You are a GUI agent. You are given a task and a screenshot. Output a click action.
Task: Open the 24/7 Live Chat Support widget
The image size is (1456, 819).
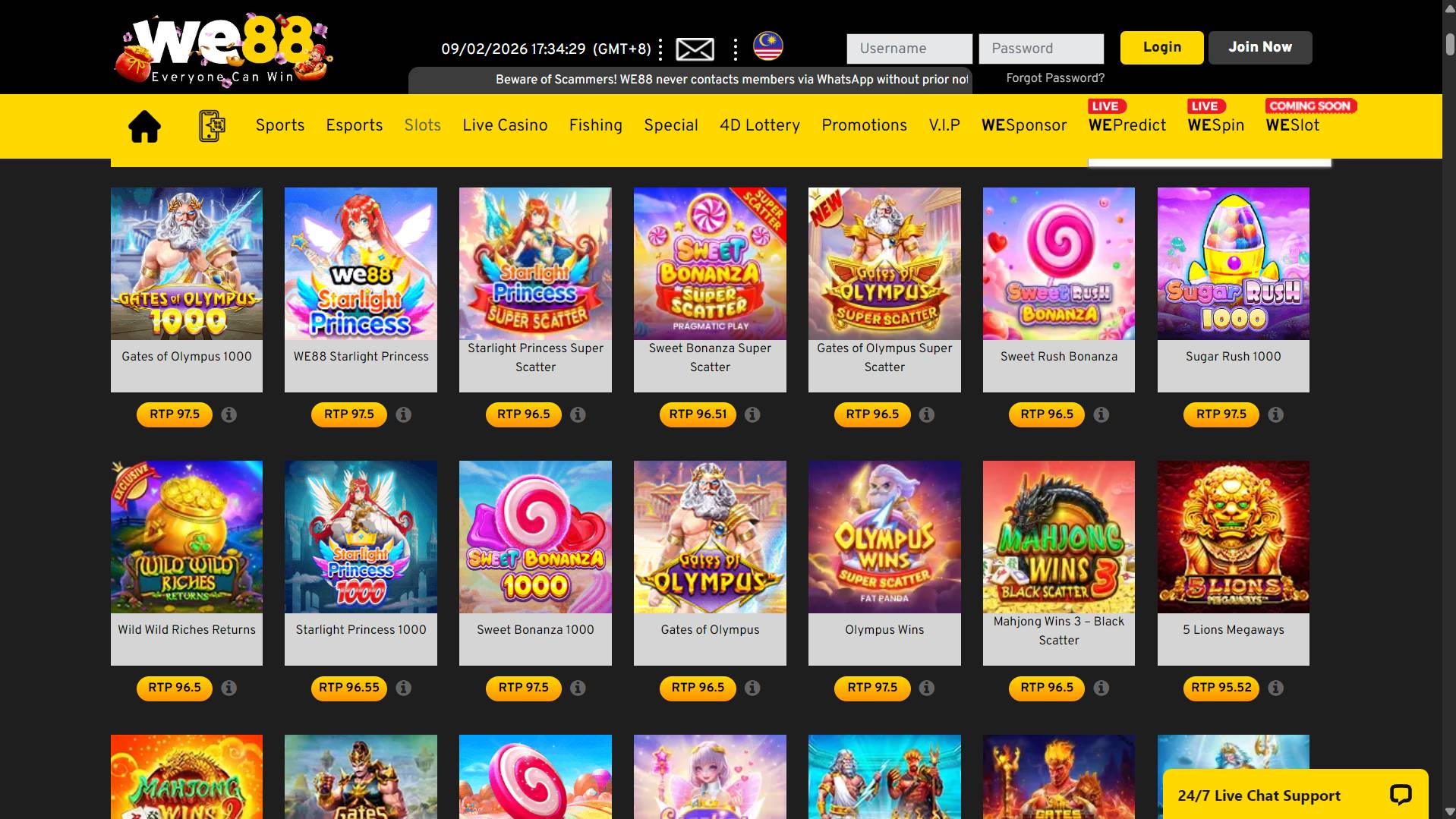(x=1295, y=795)
